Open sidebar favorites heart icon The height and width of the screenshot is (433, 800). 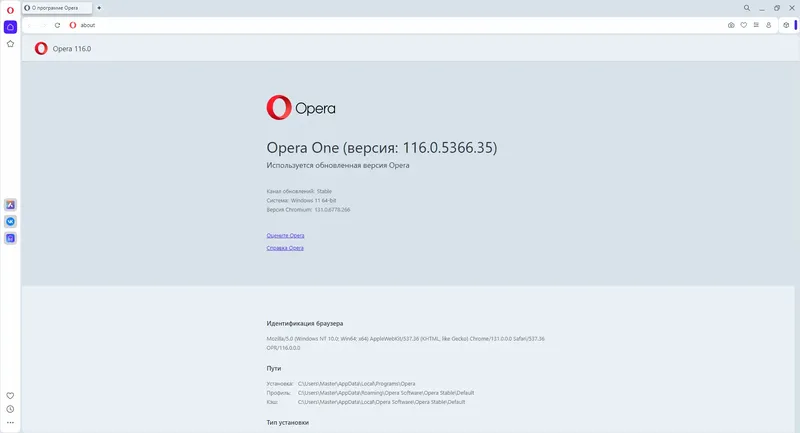[10, 396]
